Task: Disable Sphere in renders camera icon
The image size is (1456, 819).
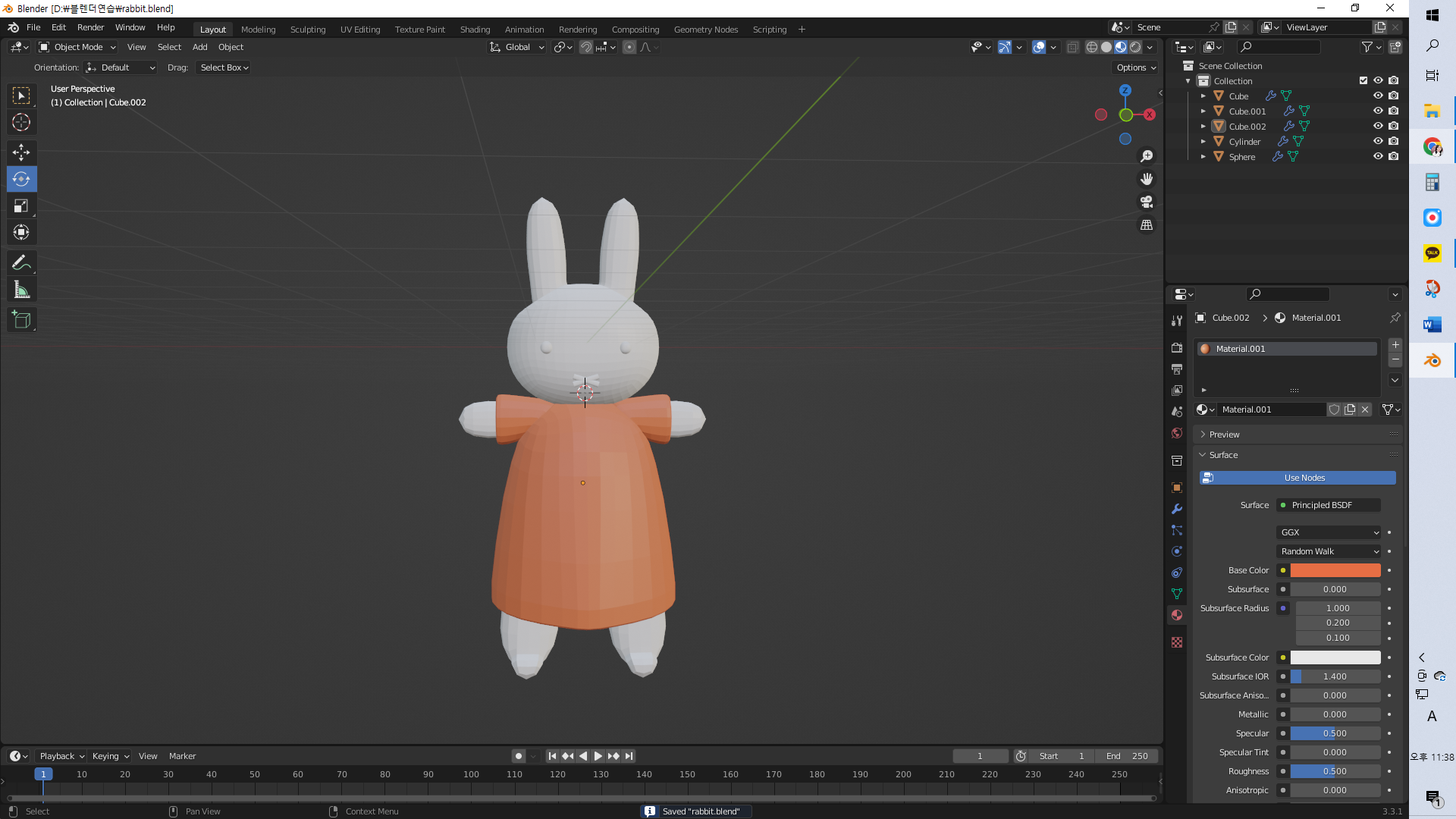Action: pos(1394,156)
